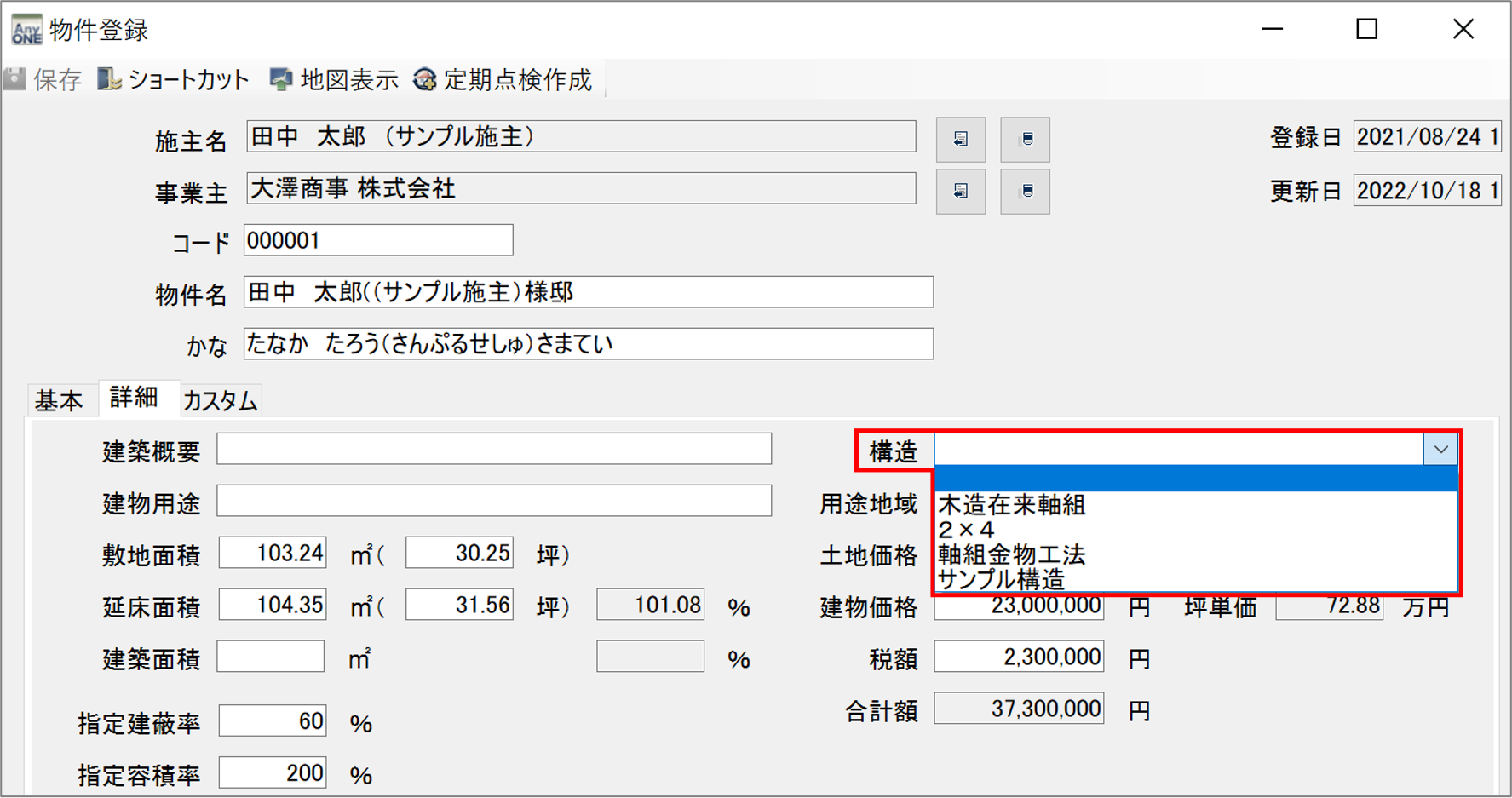
Task: Select 木造在来軸組 from structure list
Action: point(1012,505)
